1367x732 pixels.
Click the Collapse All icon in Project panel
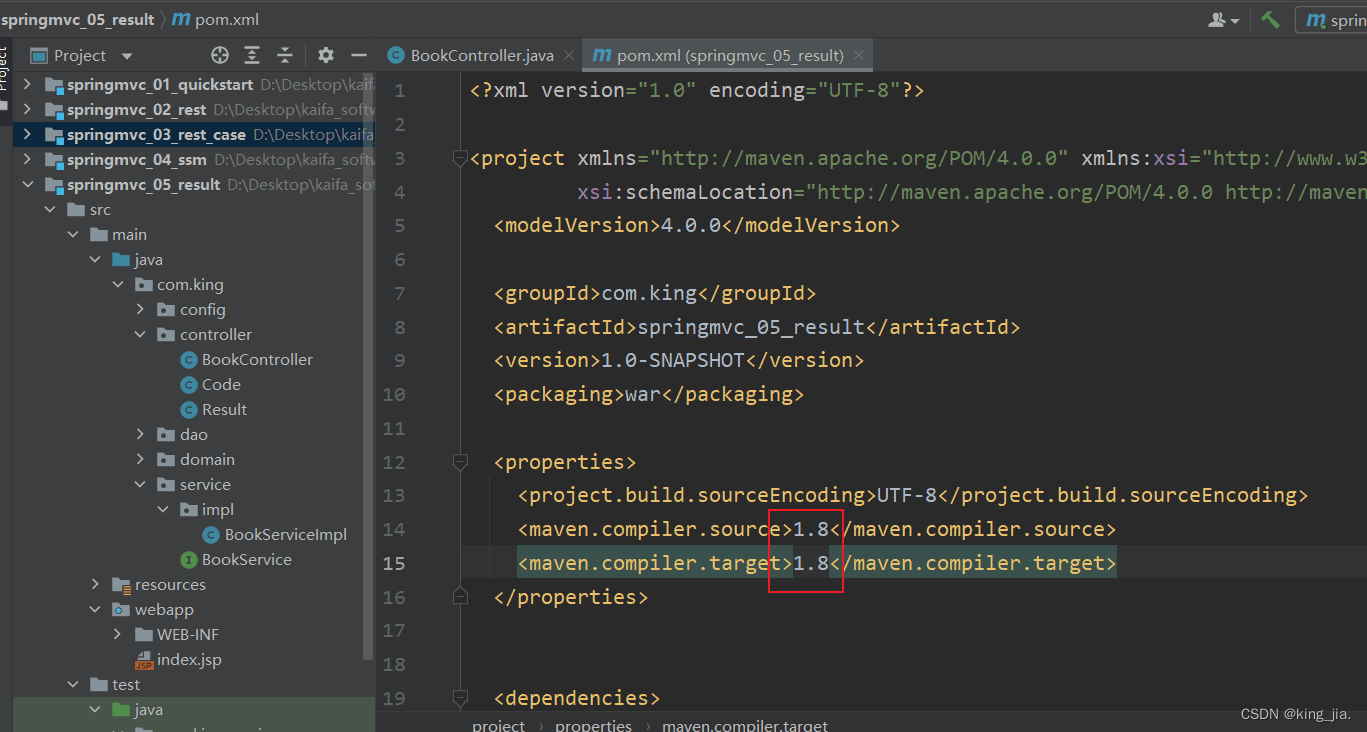[x=285, y=55]
